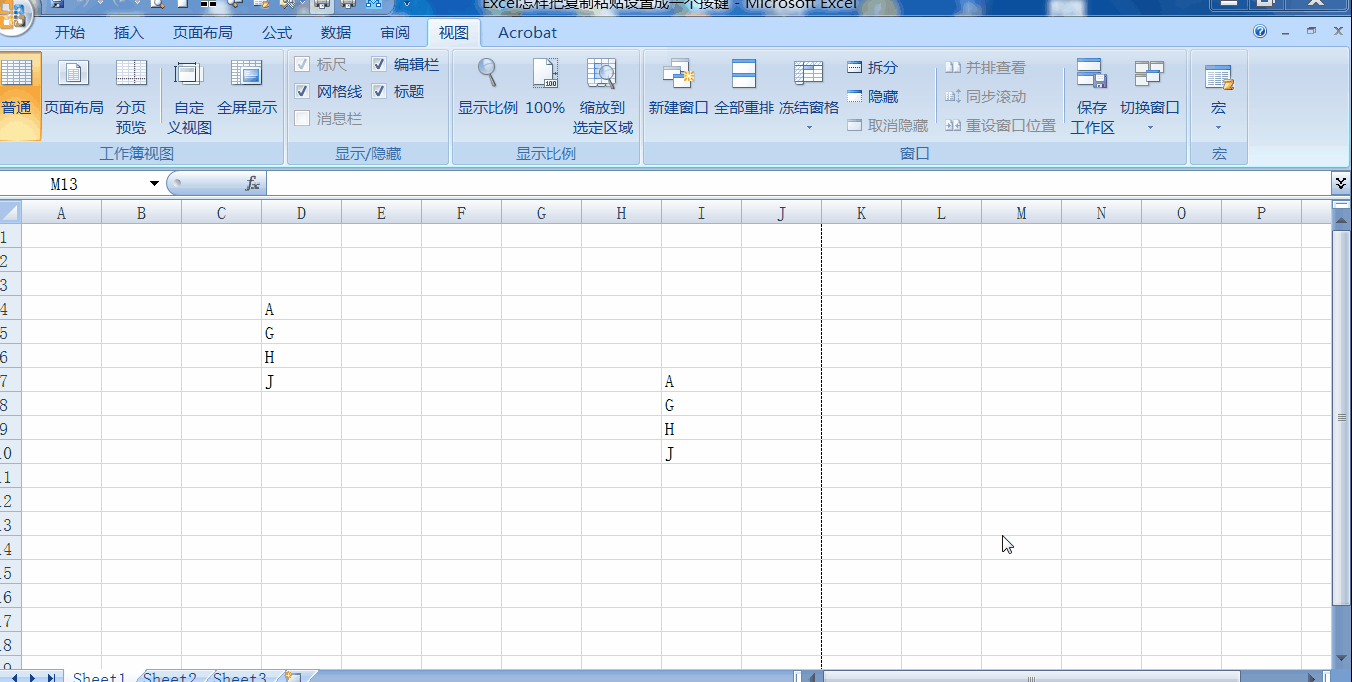
Task: Expand the formula bar with chevron
Action: pyautogui.click(x=1341, y=183)
